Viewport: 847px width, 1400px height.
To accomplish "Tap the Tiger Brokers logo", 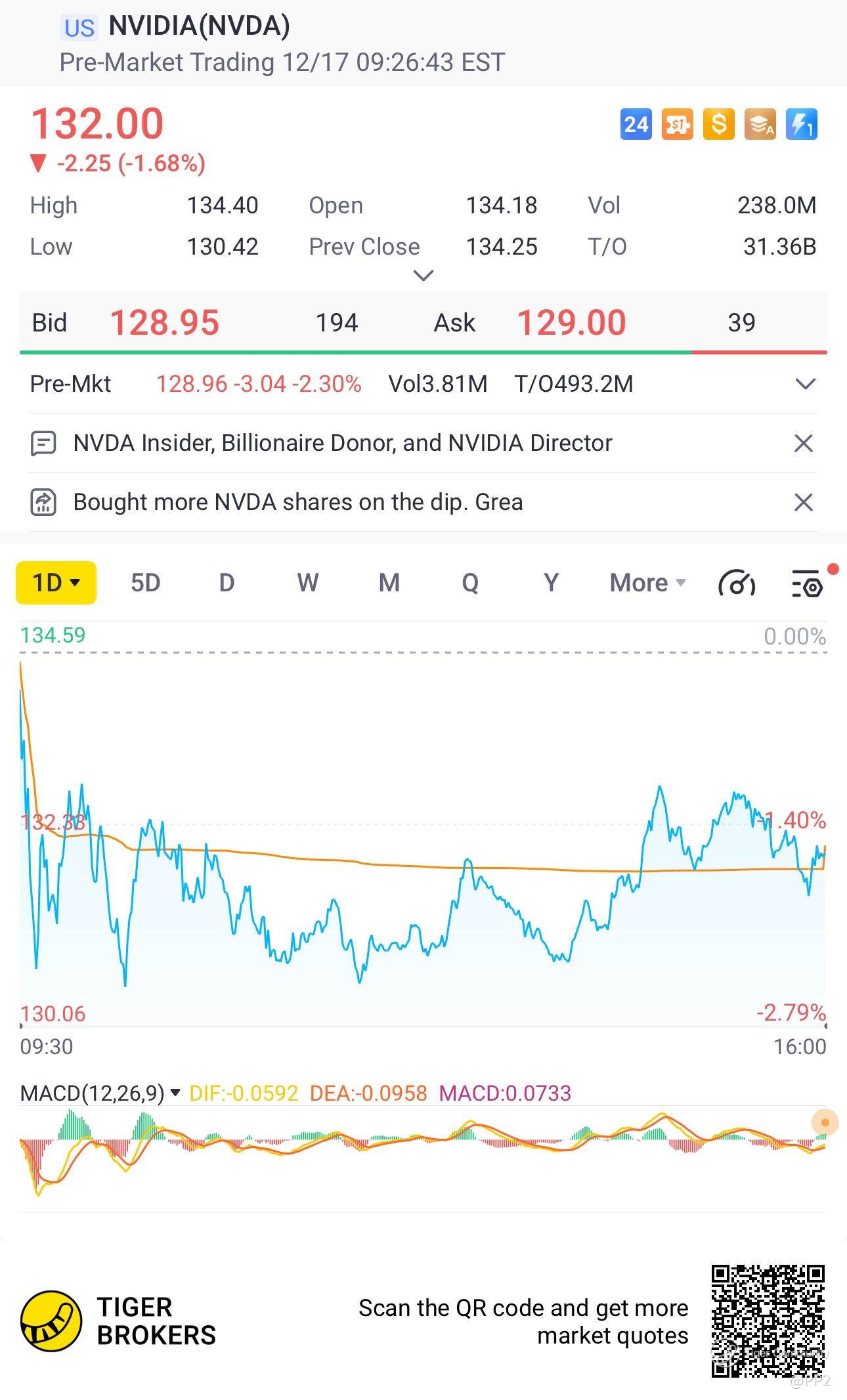I will [x=51, y=1322].
